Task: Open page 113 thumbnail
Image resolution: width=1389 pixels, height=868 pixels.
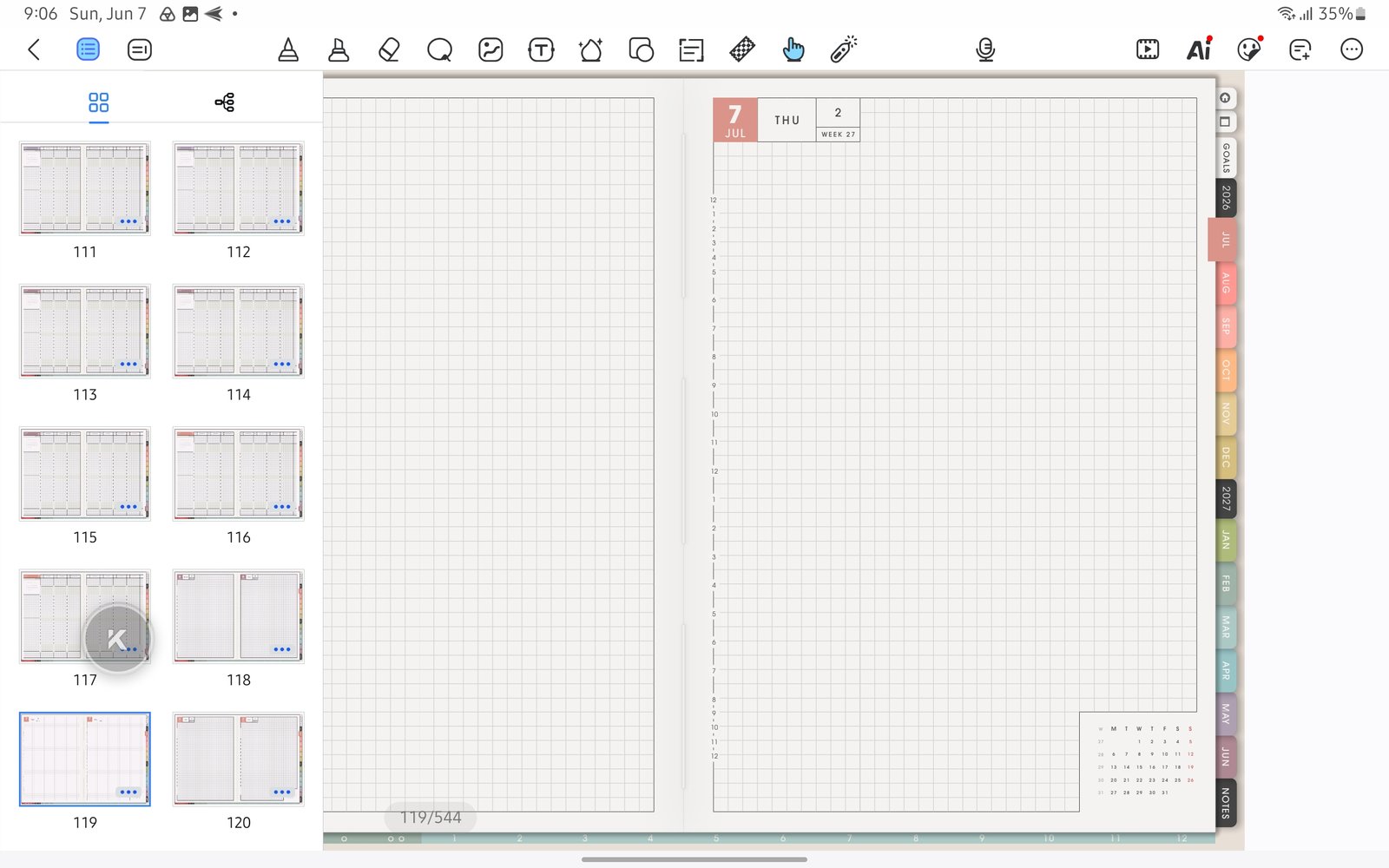Action: [85, 331]
